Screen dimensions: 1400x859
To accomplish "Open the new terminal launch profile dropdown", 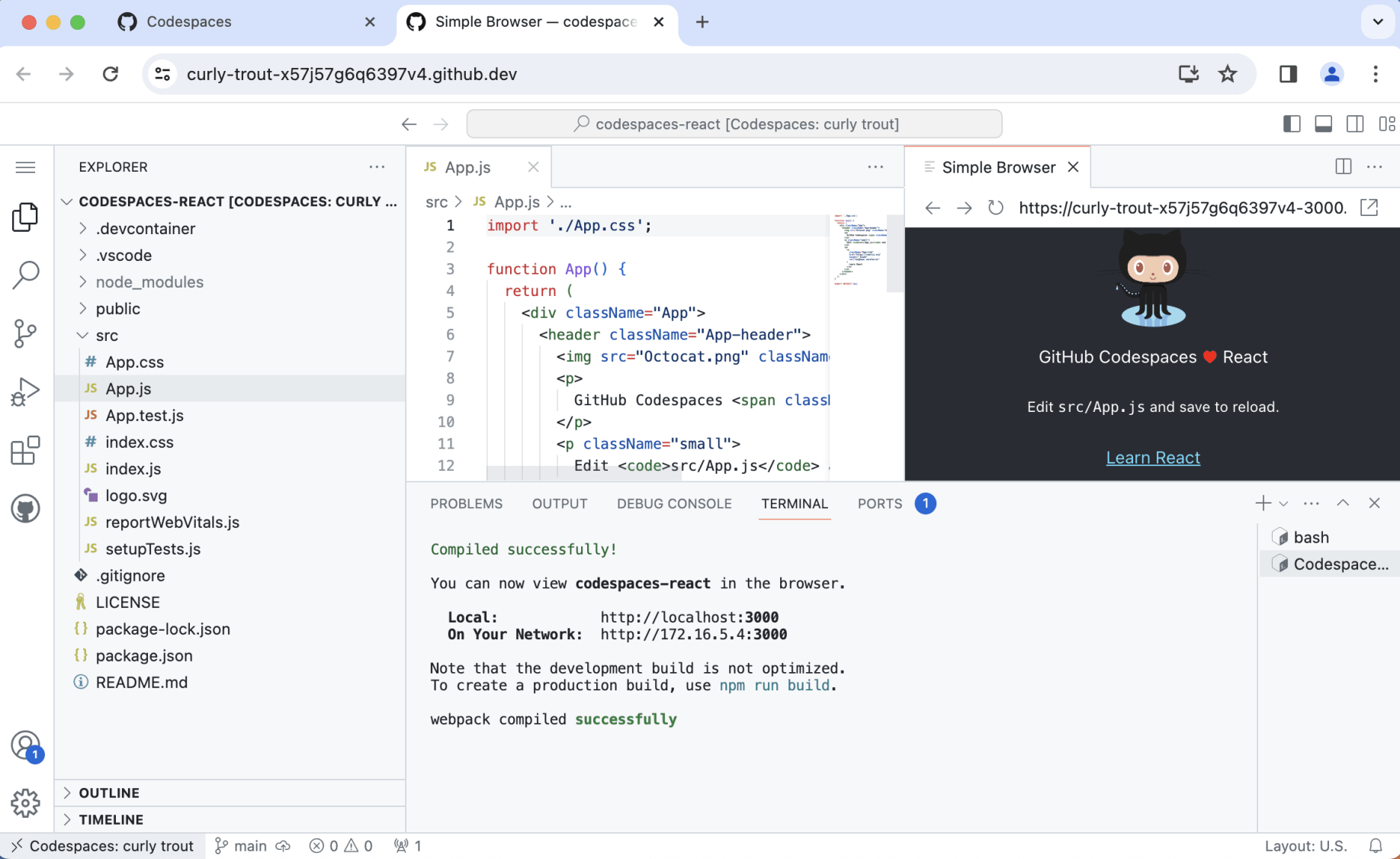I will click(1284, 503).
